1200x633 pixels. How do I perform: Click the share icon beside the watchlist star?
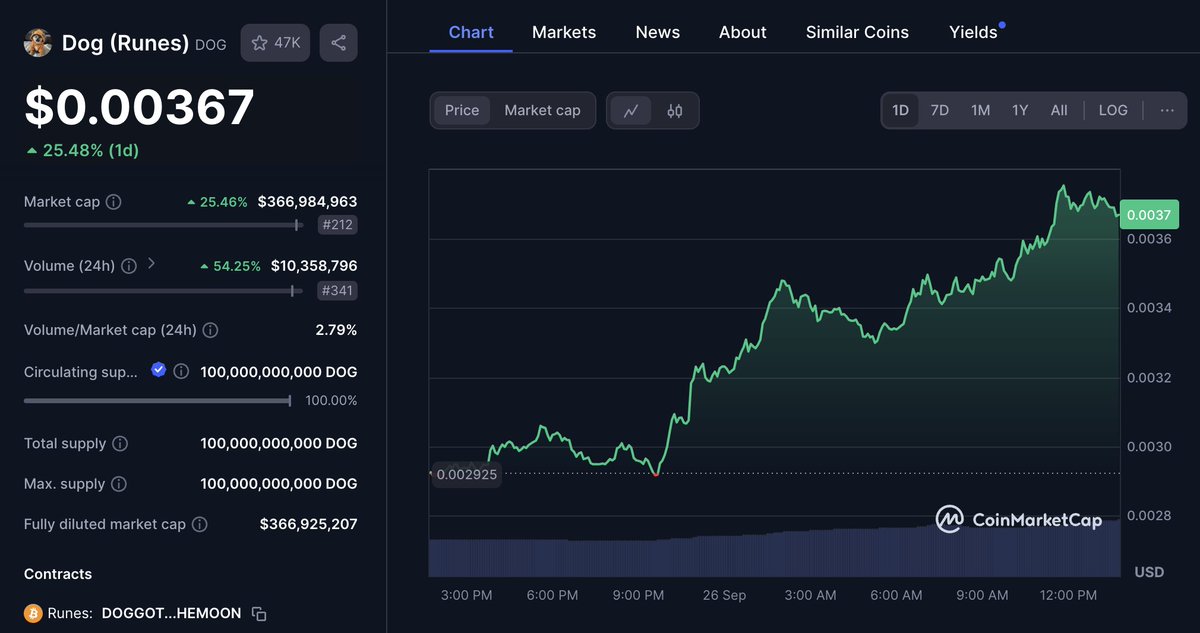(338, 42)
